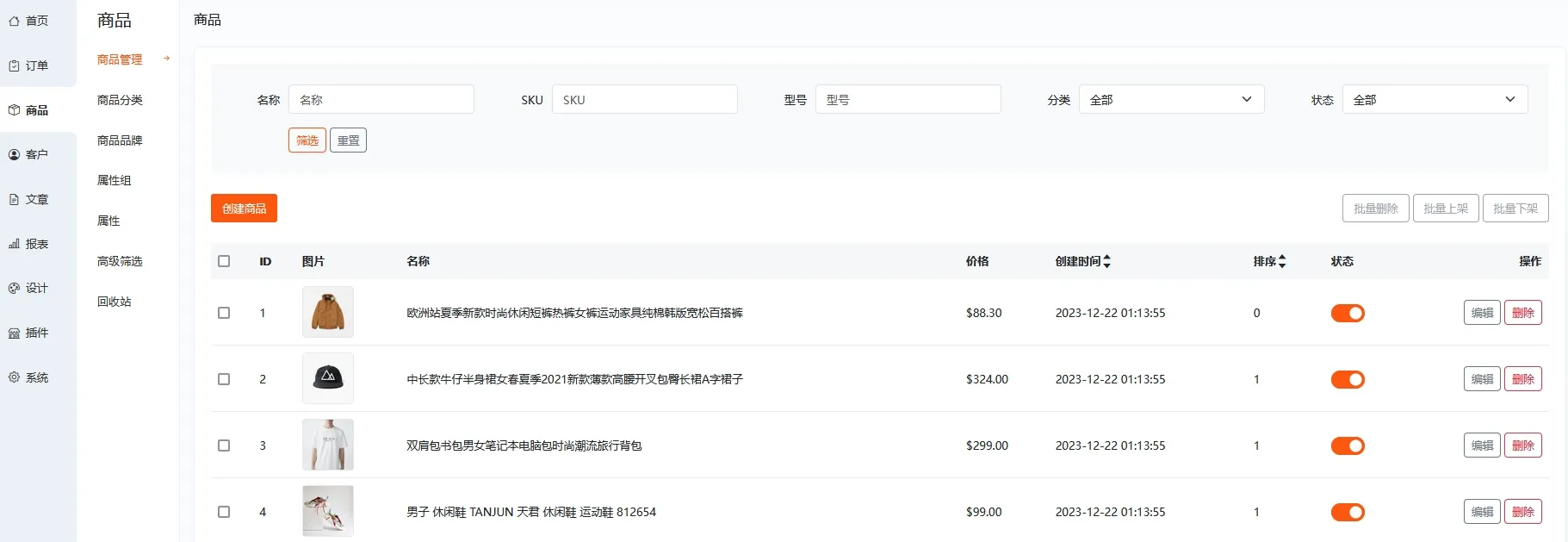1568x542 pixels.
Task: Sort by 创建时间 using its sort arrows
Action: click(x=1107, y=261)
